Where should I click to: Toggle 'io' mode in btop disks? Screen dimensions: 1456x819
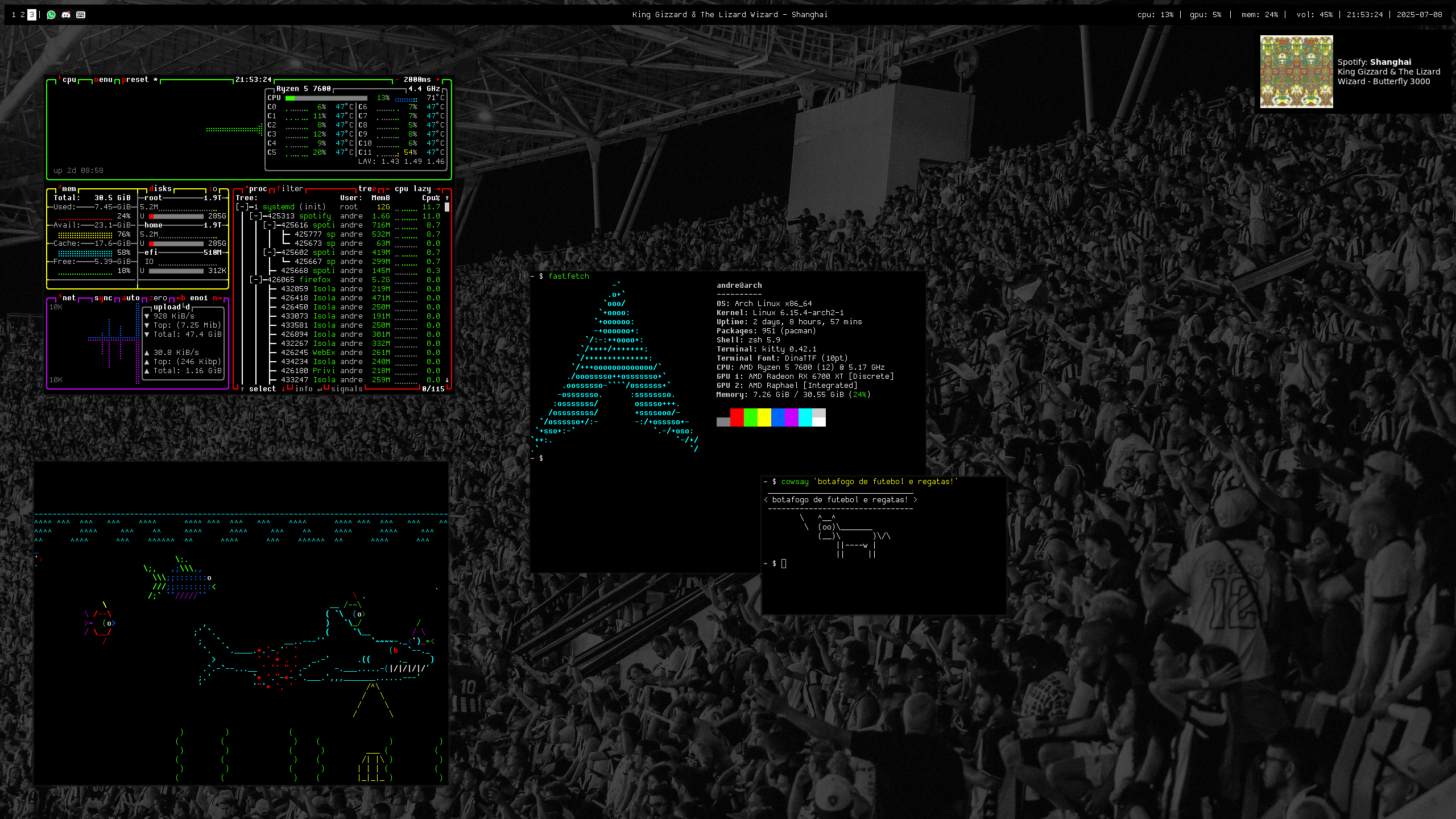(x=213, y=189)
